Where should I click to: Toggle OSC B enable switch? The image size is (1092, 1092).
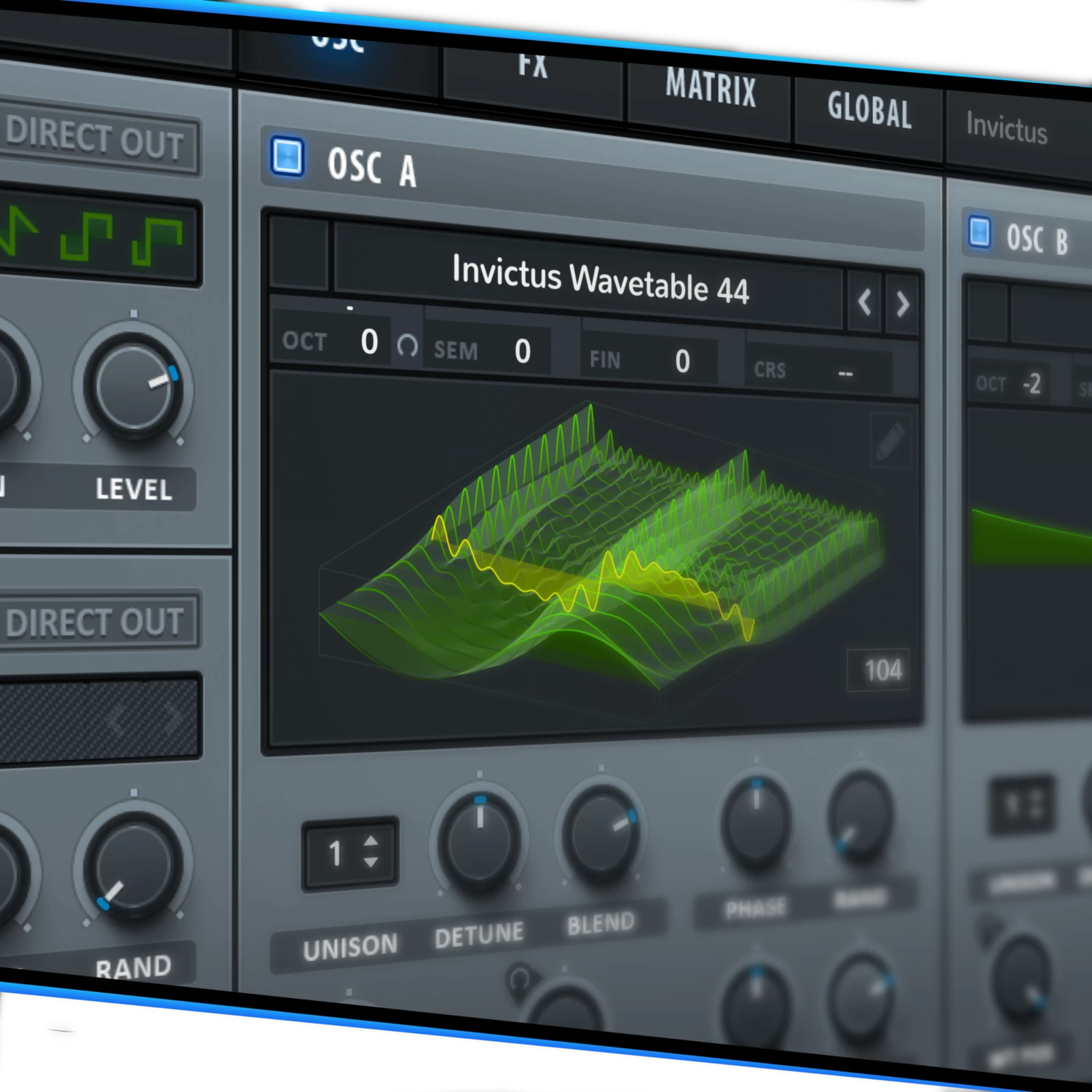(980, 233)
